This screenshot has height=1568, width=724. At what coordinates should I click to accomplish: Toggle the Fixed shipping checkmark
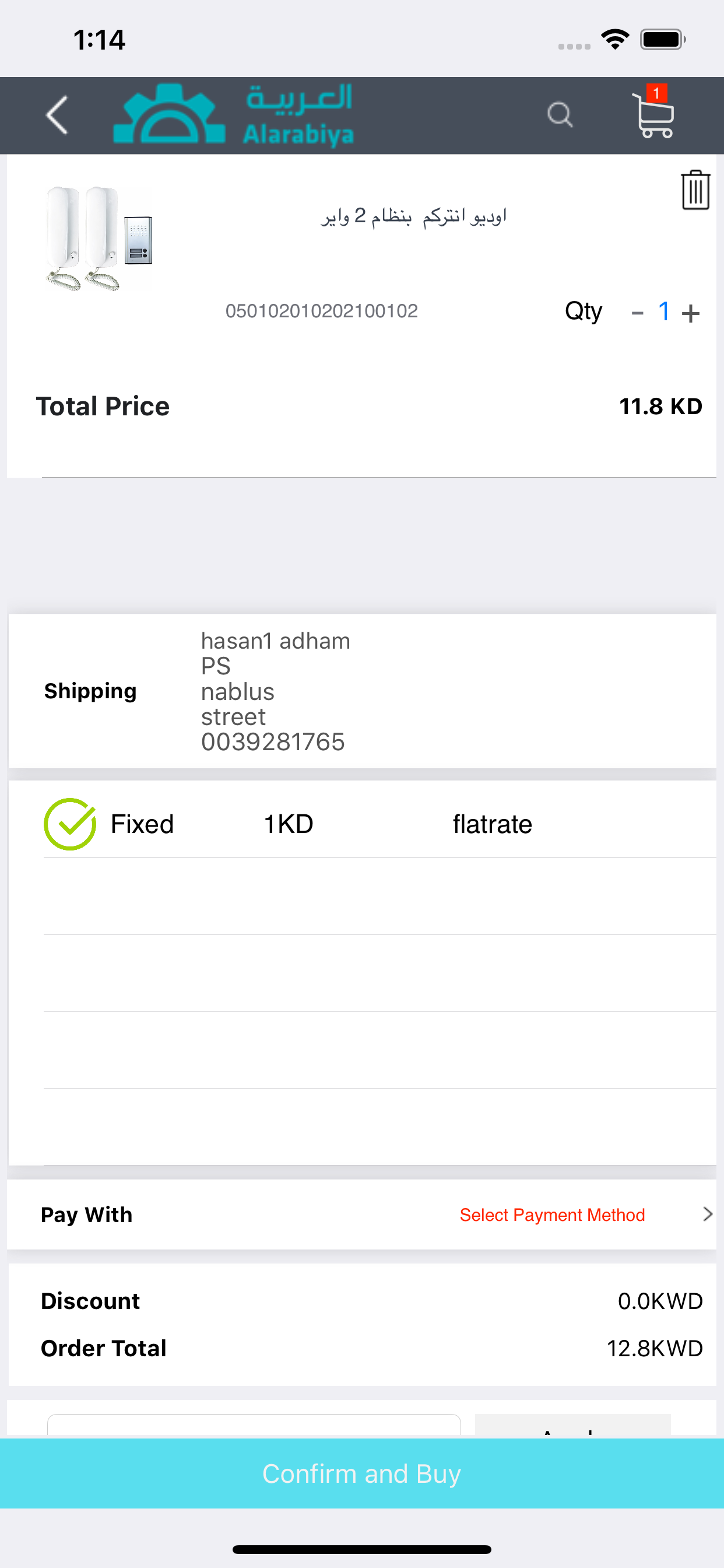click(70, 824)
